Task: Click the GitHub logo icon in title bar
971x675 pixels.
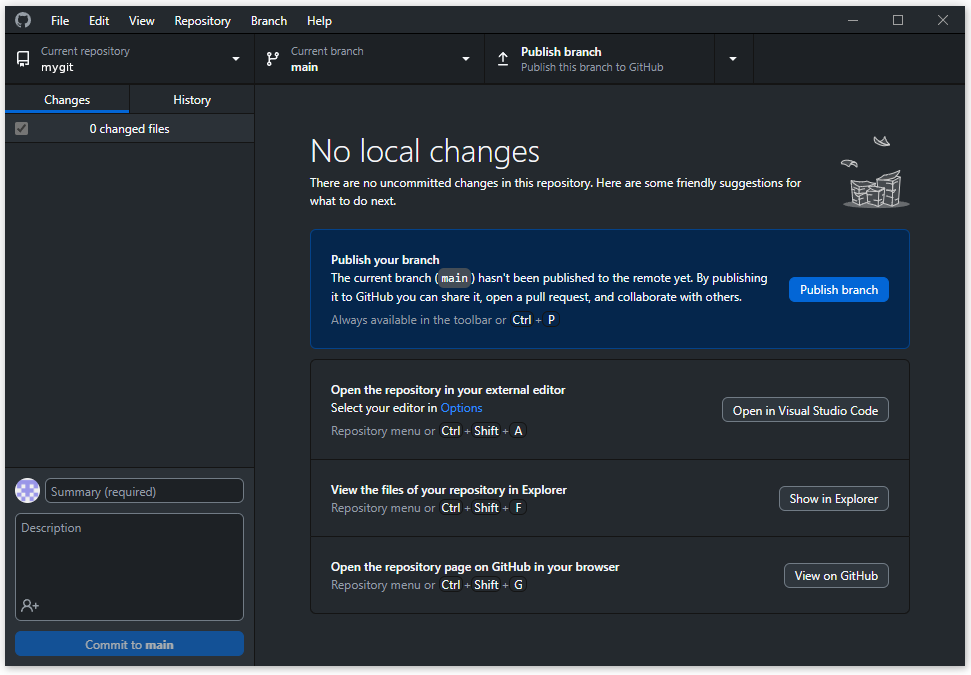Action: [x=23, y=20]
